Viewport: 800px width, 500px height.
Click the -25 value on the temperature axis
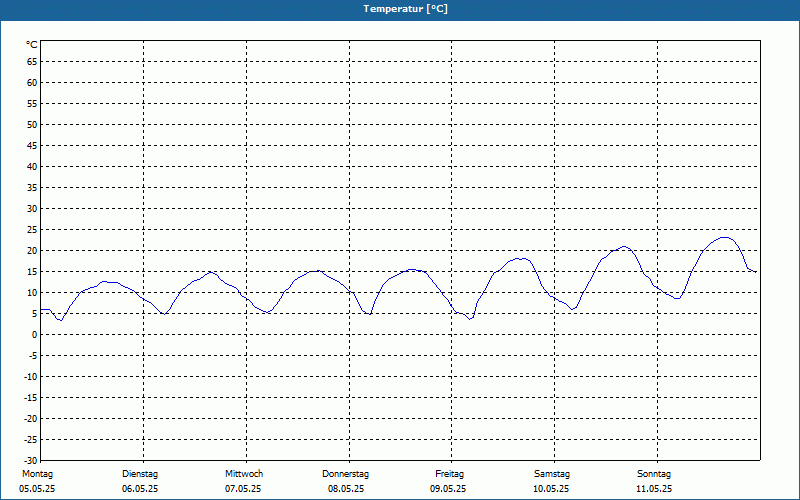click(31, 439)
